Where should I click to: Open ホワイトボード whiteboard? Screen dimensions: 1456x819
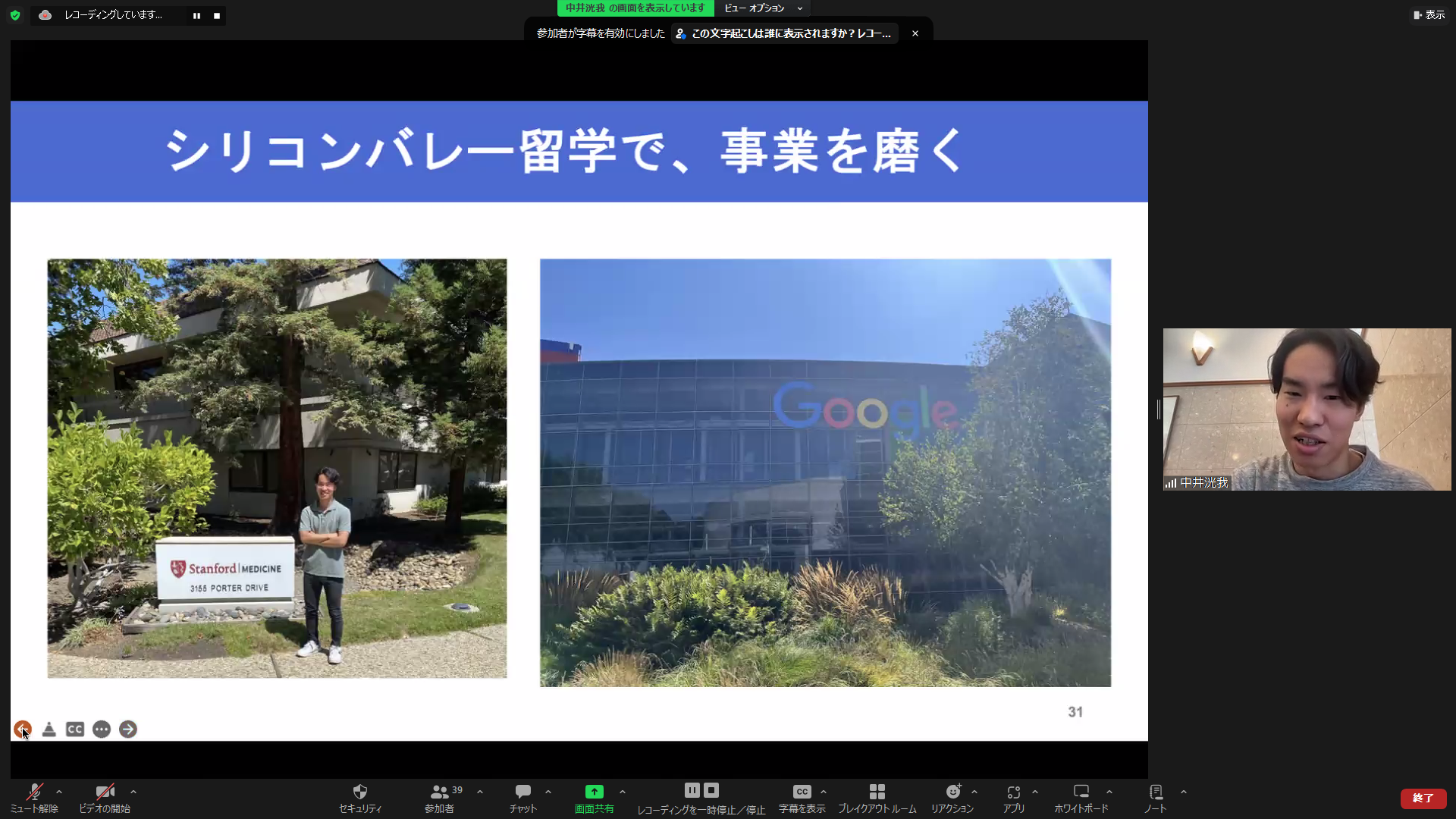coord(1081,799)
